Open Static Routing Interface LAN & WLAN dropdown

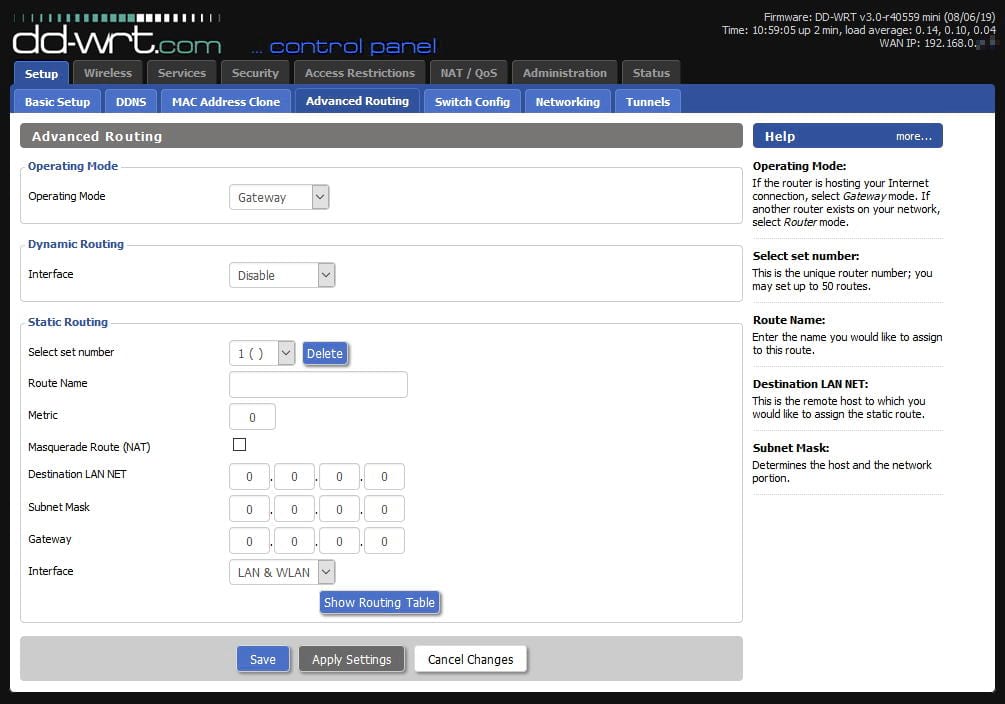pyautogui.click(x=282, y=572)
